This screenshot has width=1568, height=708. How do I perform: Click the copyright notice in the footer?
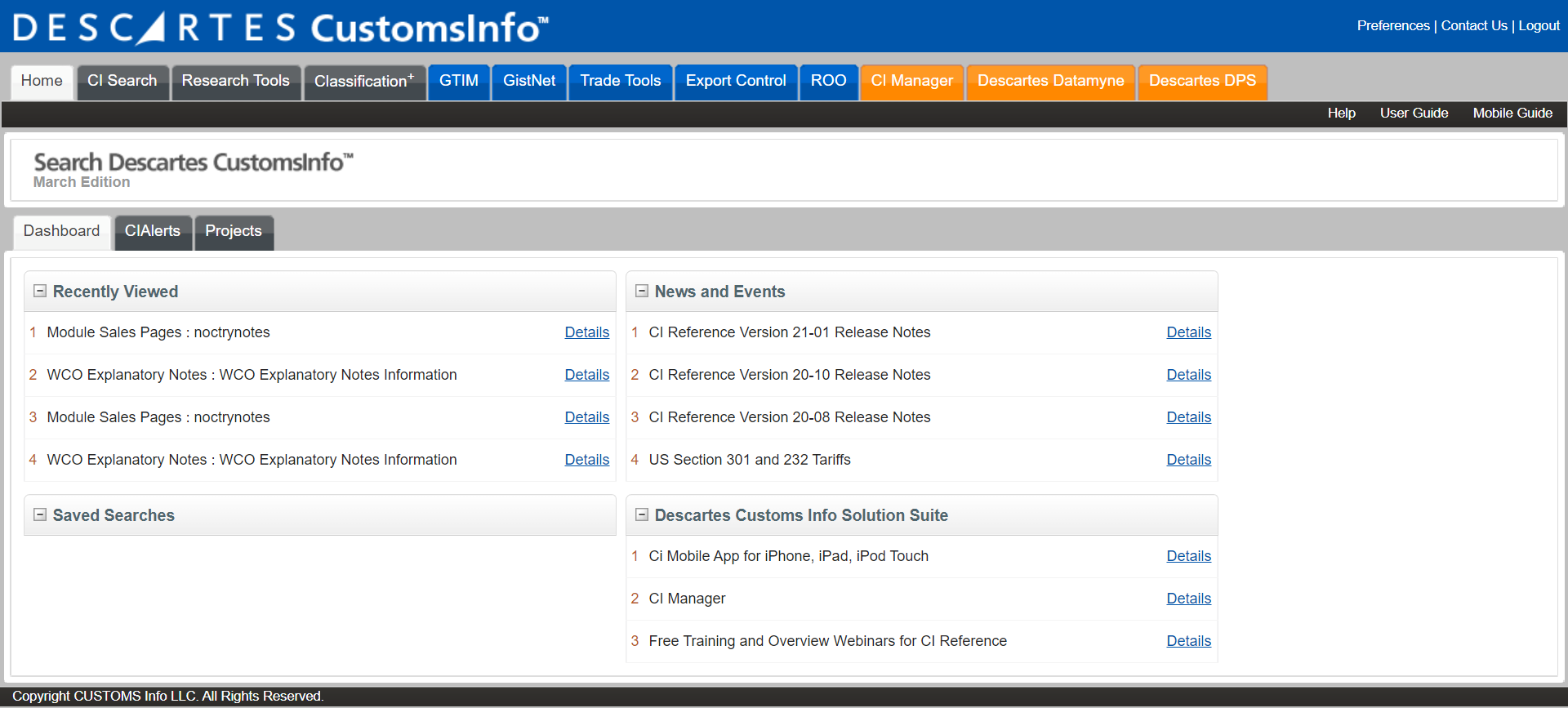coord(167,696)
